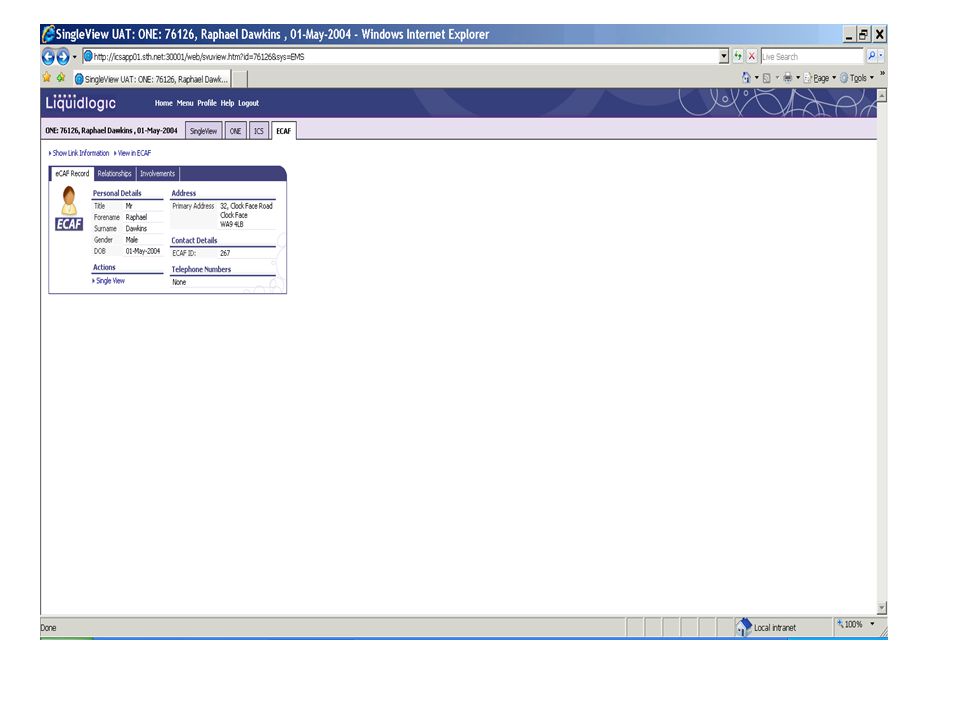Click the page scrollbar down arrow
Viewport: 960px width, 720px height.
[x=882, y=608]
